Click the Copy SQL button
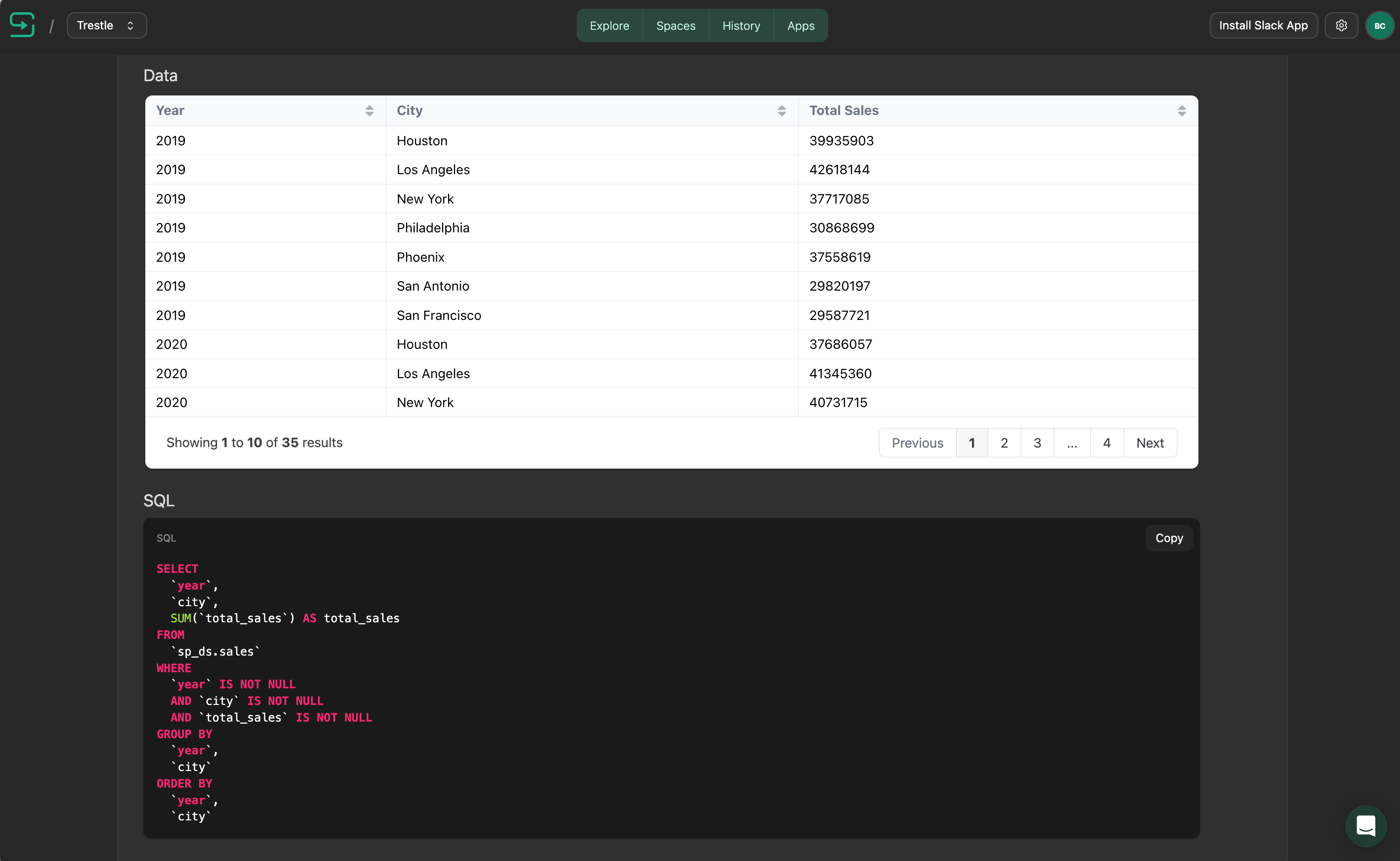Image resolution: width=1400 pixels, height=861 pixels. (x=1168, y=537)
